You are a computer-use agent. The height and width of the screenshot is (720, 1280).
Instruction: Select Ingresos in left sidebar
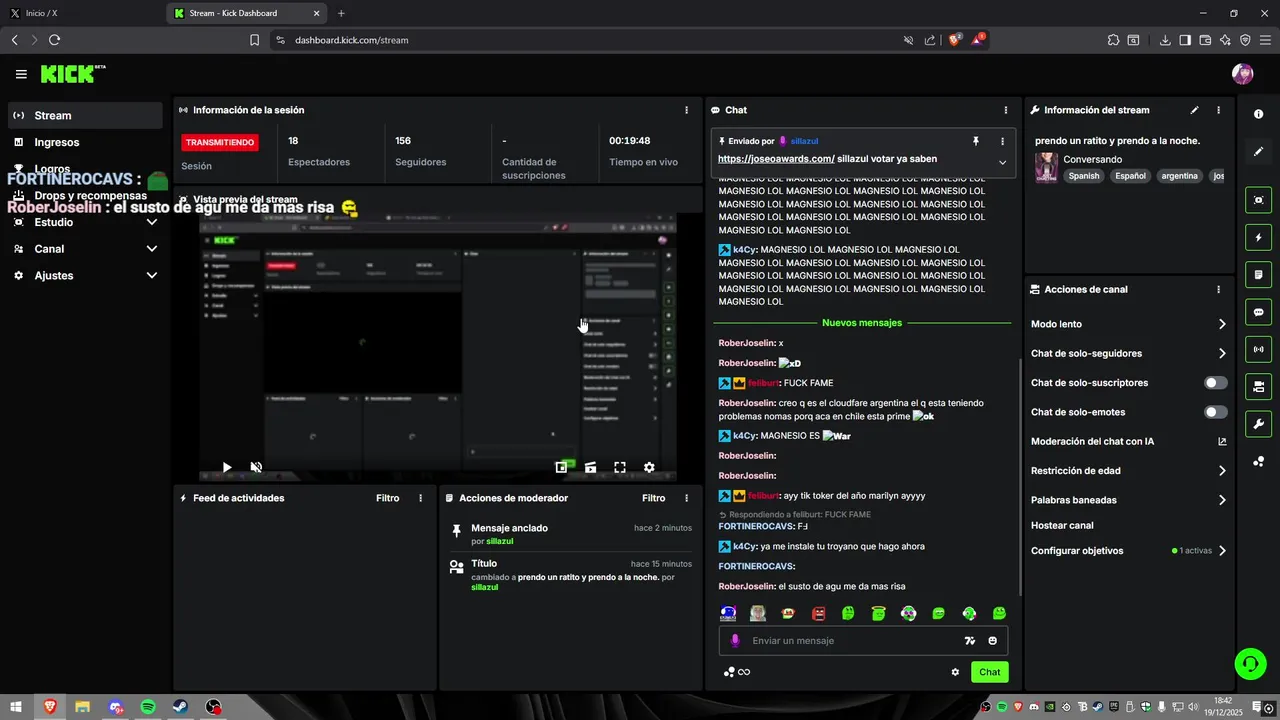pyautogui.click(x=84, y=142)
